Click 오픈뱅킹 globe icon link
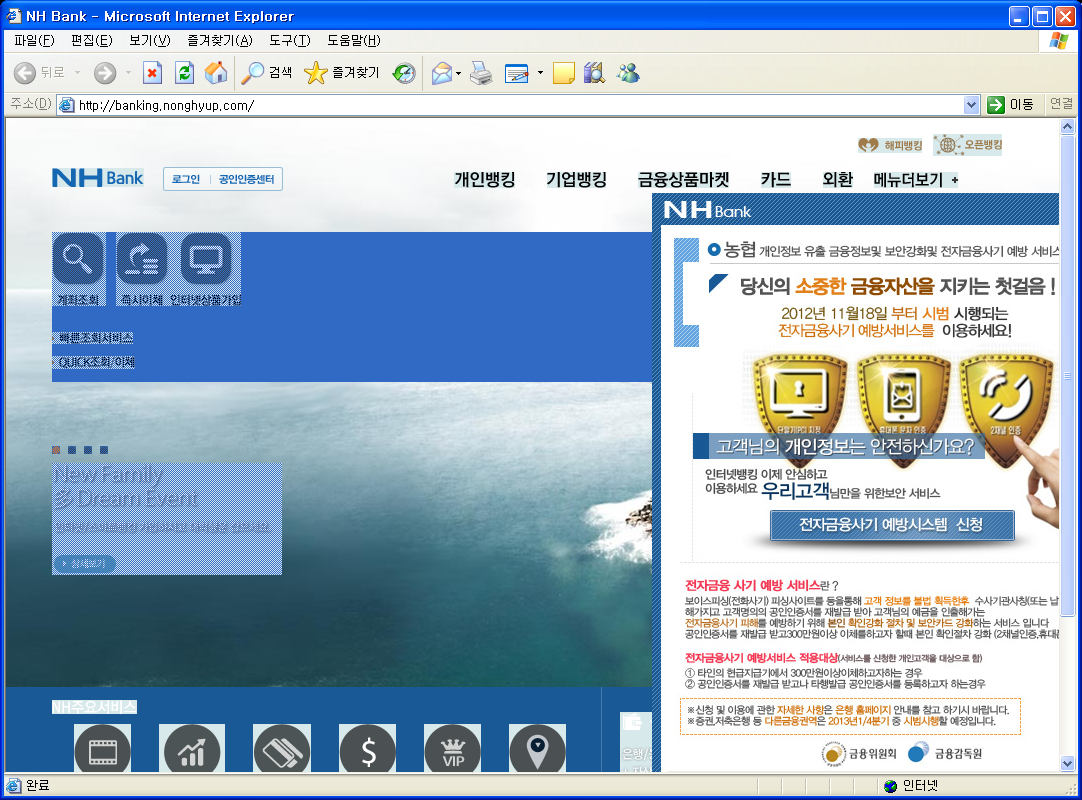Screen dimensions: 1082x800 coord(967,145)
